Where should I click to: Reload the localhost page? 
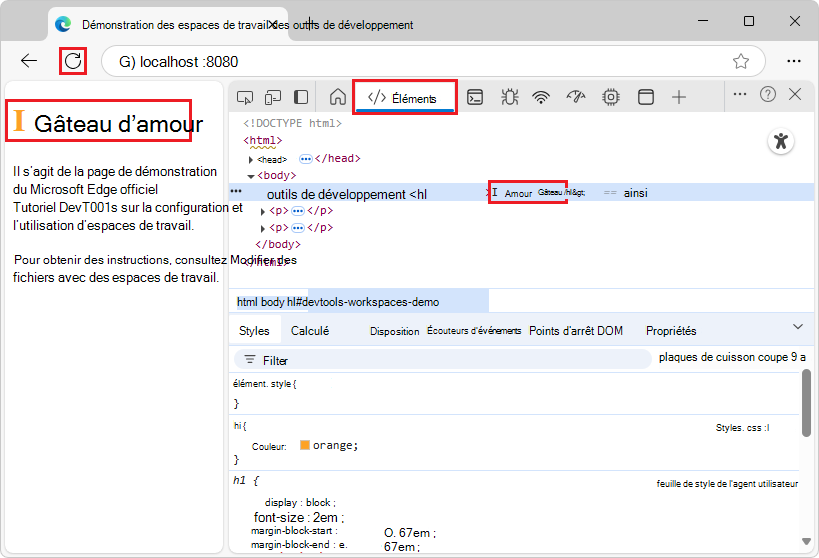pyautogui.click(x=73, y=61)
